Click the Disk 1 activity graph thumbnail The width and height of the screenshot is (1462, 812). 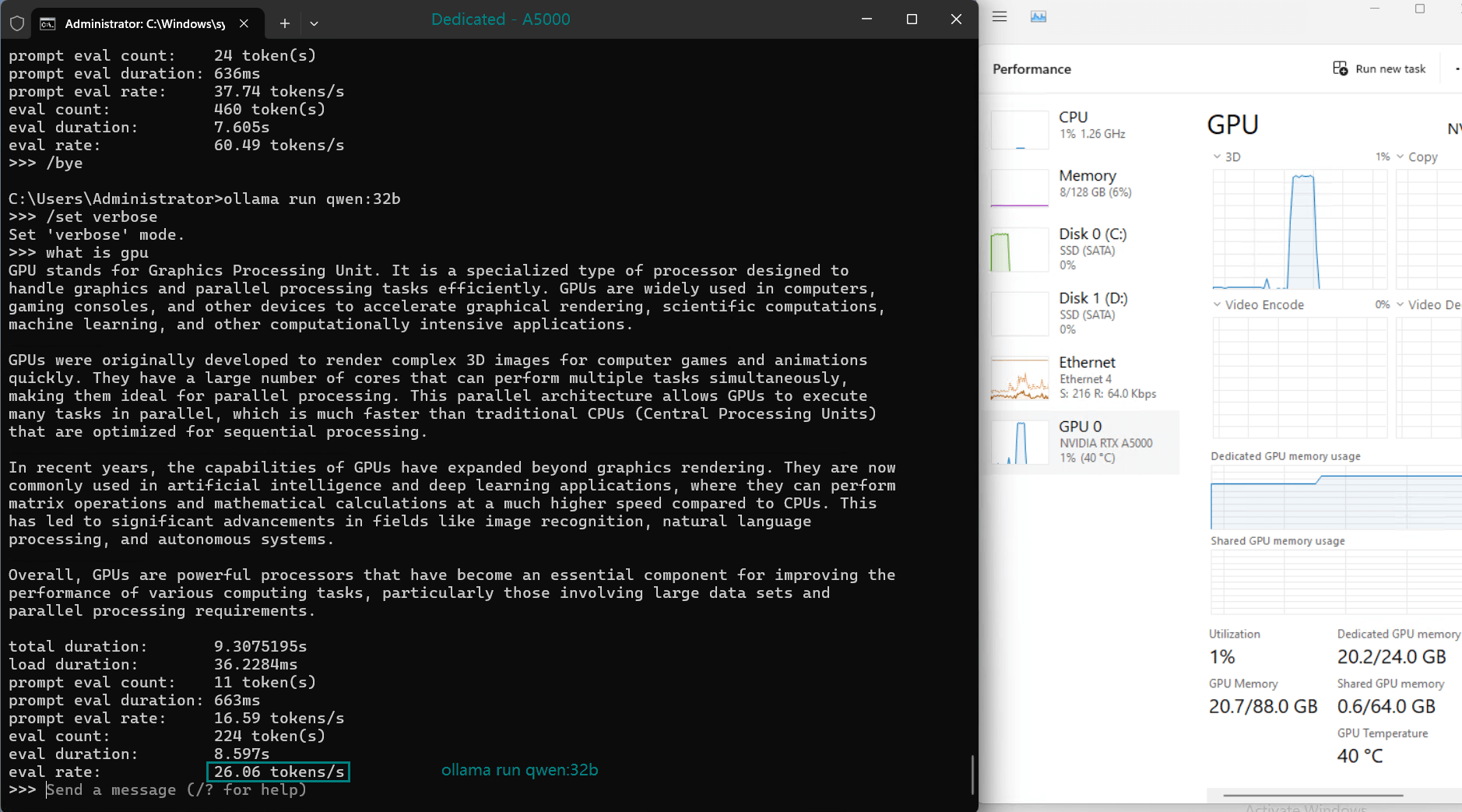click(x=1020, y=314)
